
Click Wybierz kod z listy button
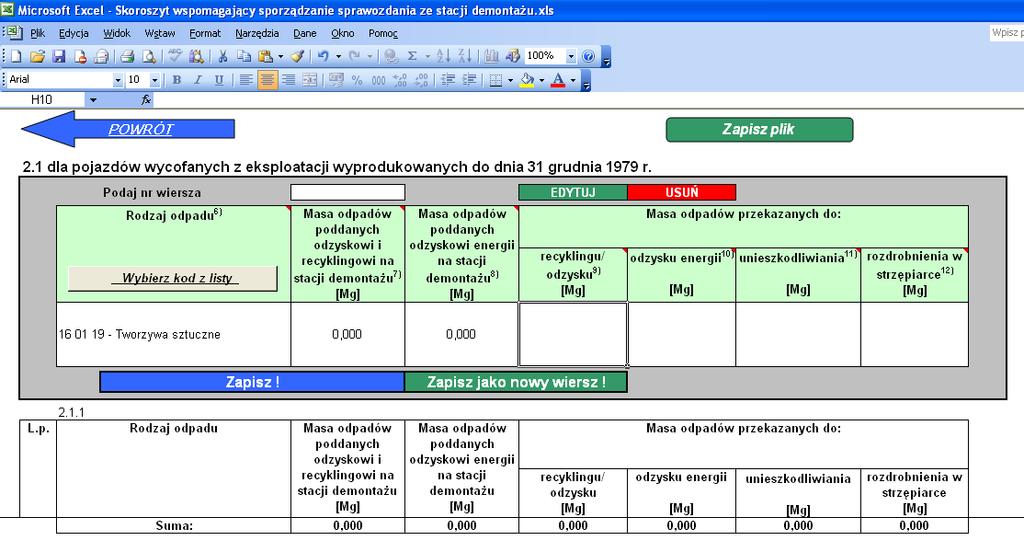(x=173, y=278)
